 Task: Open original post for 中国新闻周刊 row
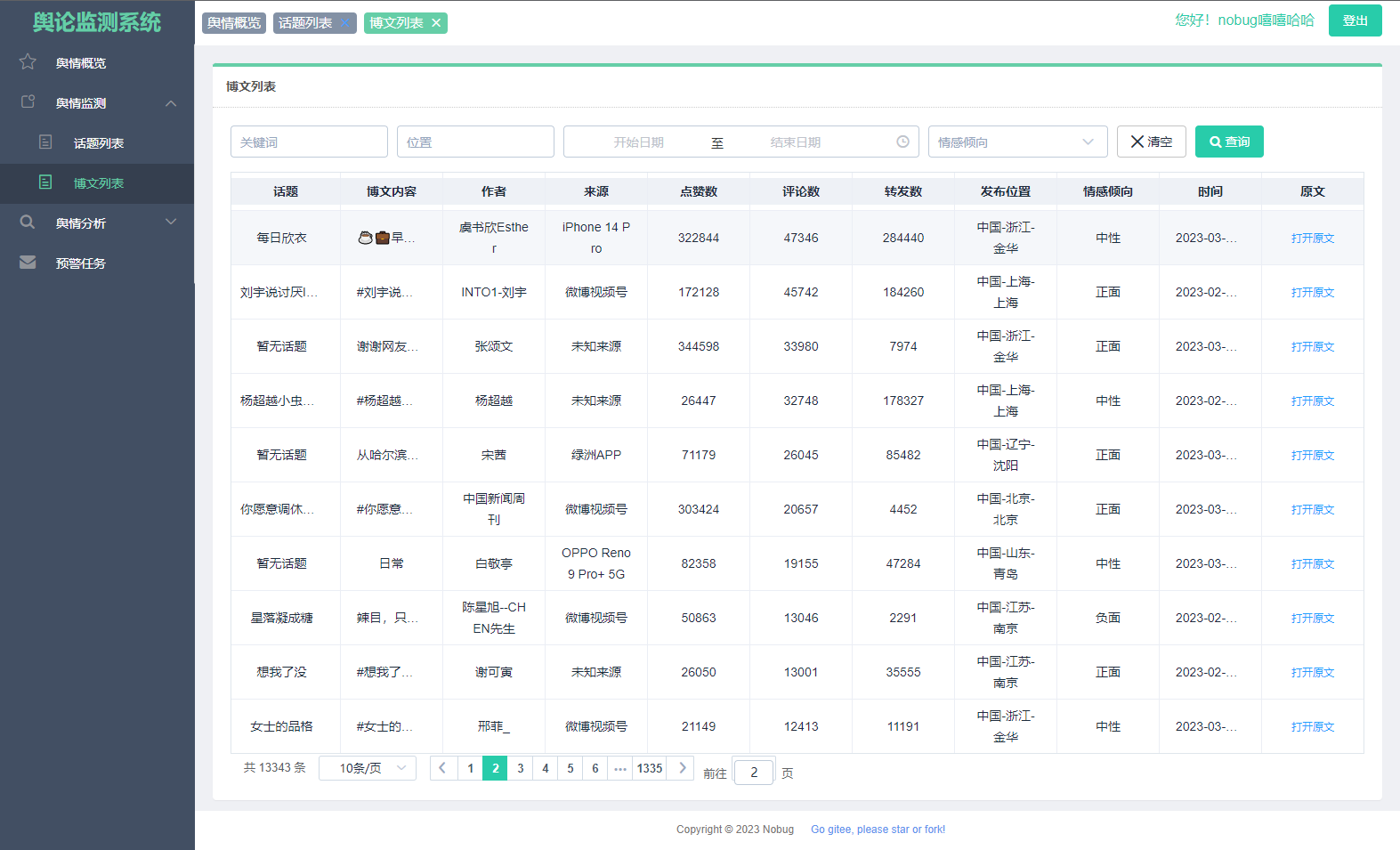coord(1313,509)
